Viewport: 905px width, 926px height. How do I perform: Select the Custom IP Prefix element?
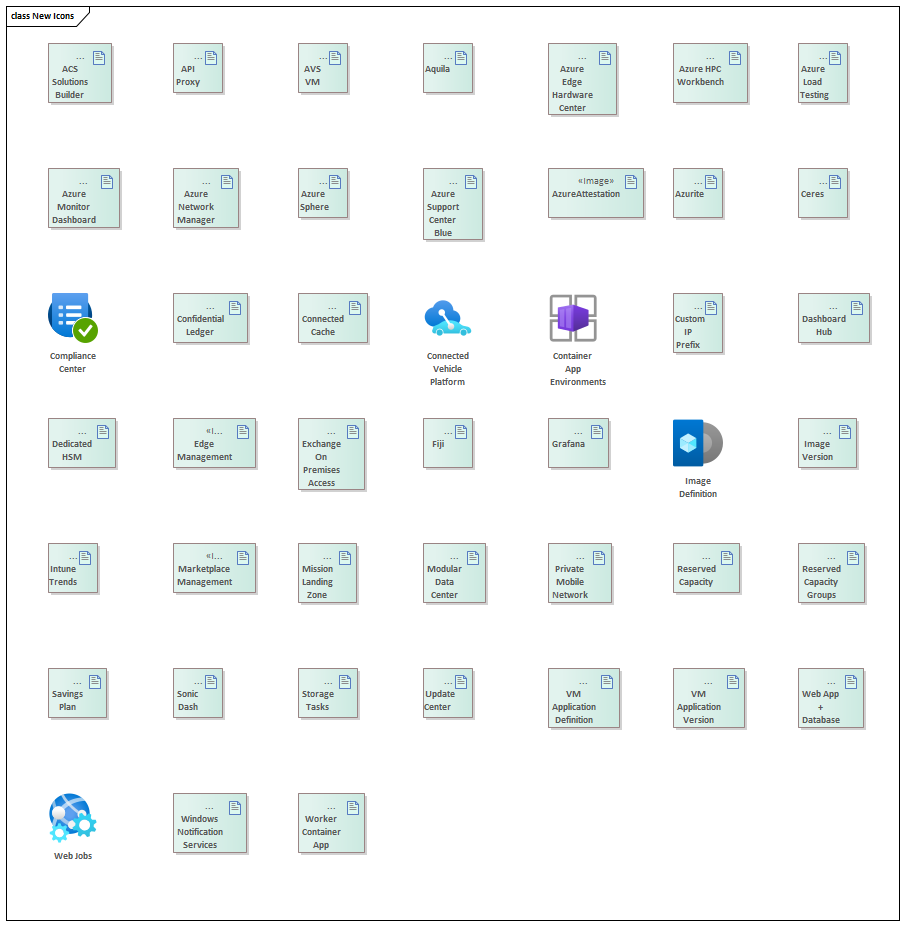(698, 324)
